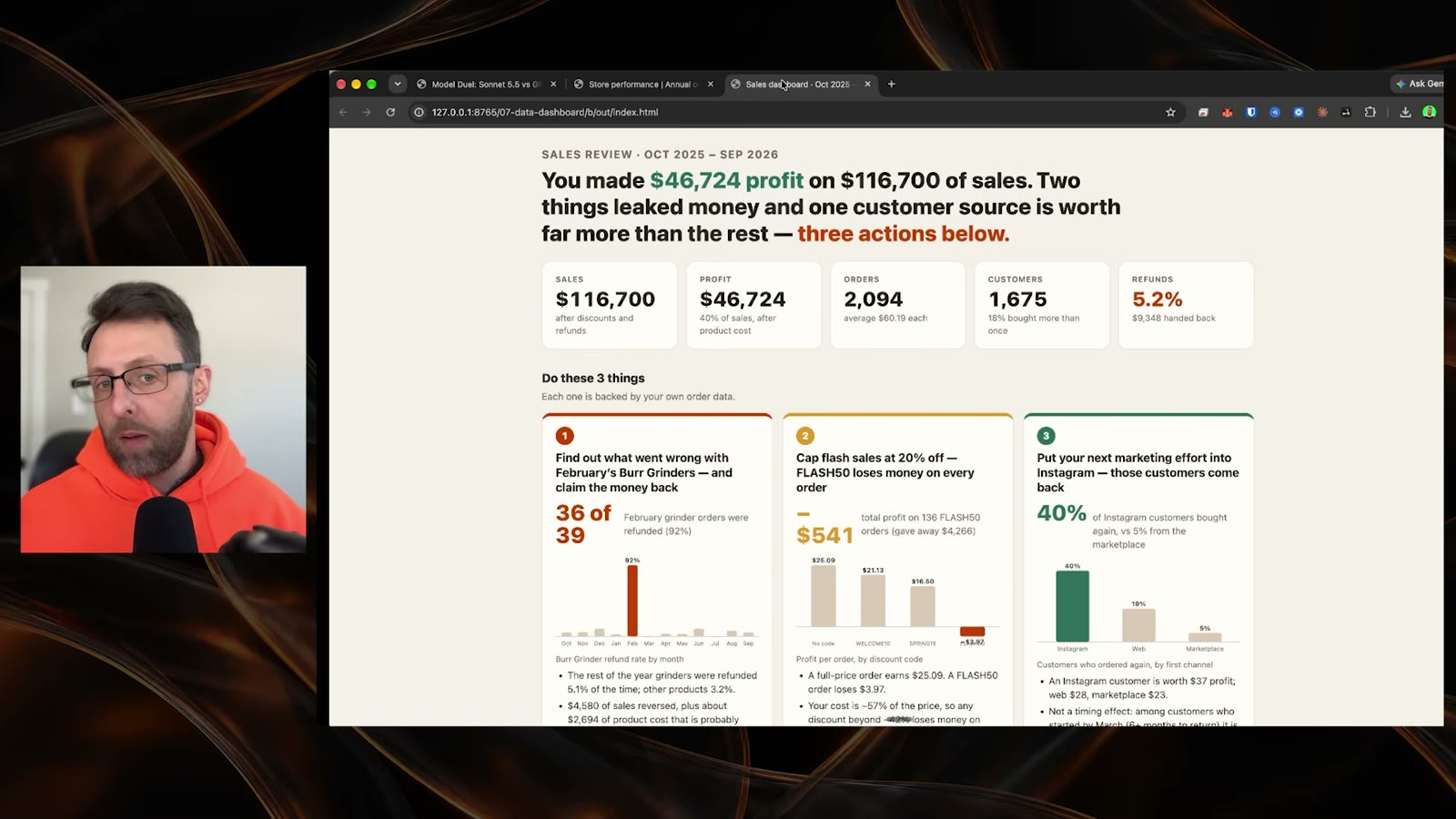Close the Model Duel tab
Image resolution: width=1456 pixels, height=819 pixels.
pyautogui.click(x=553, y=84)
